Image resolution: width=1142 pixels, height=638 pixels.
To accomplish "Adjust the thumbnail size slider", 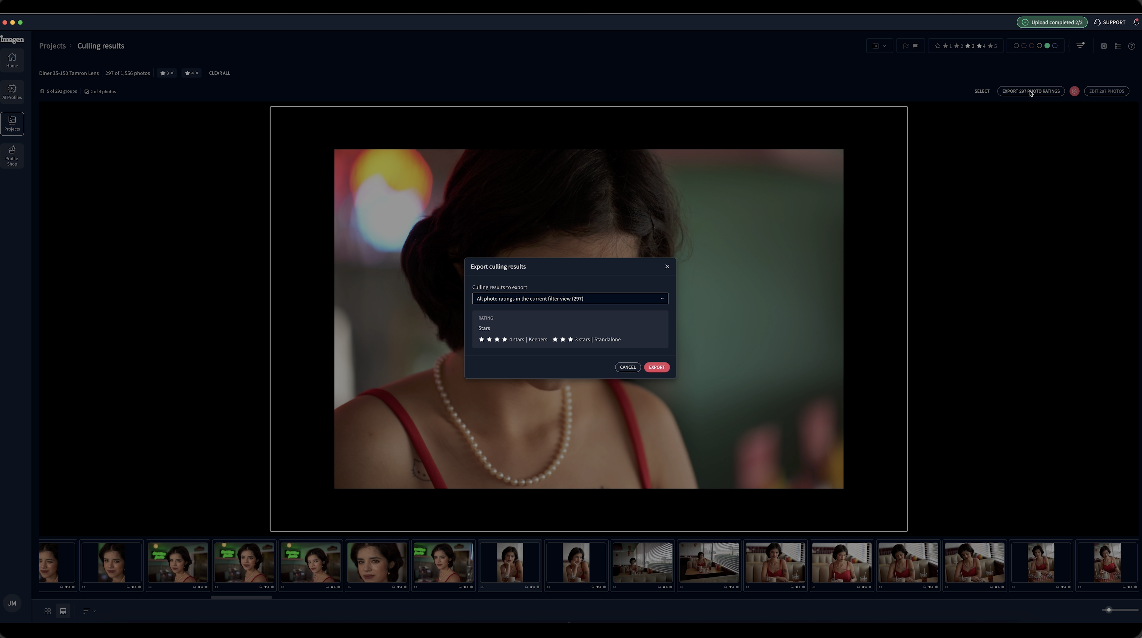I will [x=1108, y=610].
